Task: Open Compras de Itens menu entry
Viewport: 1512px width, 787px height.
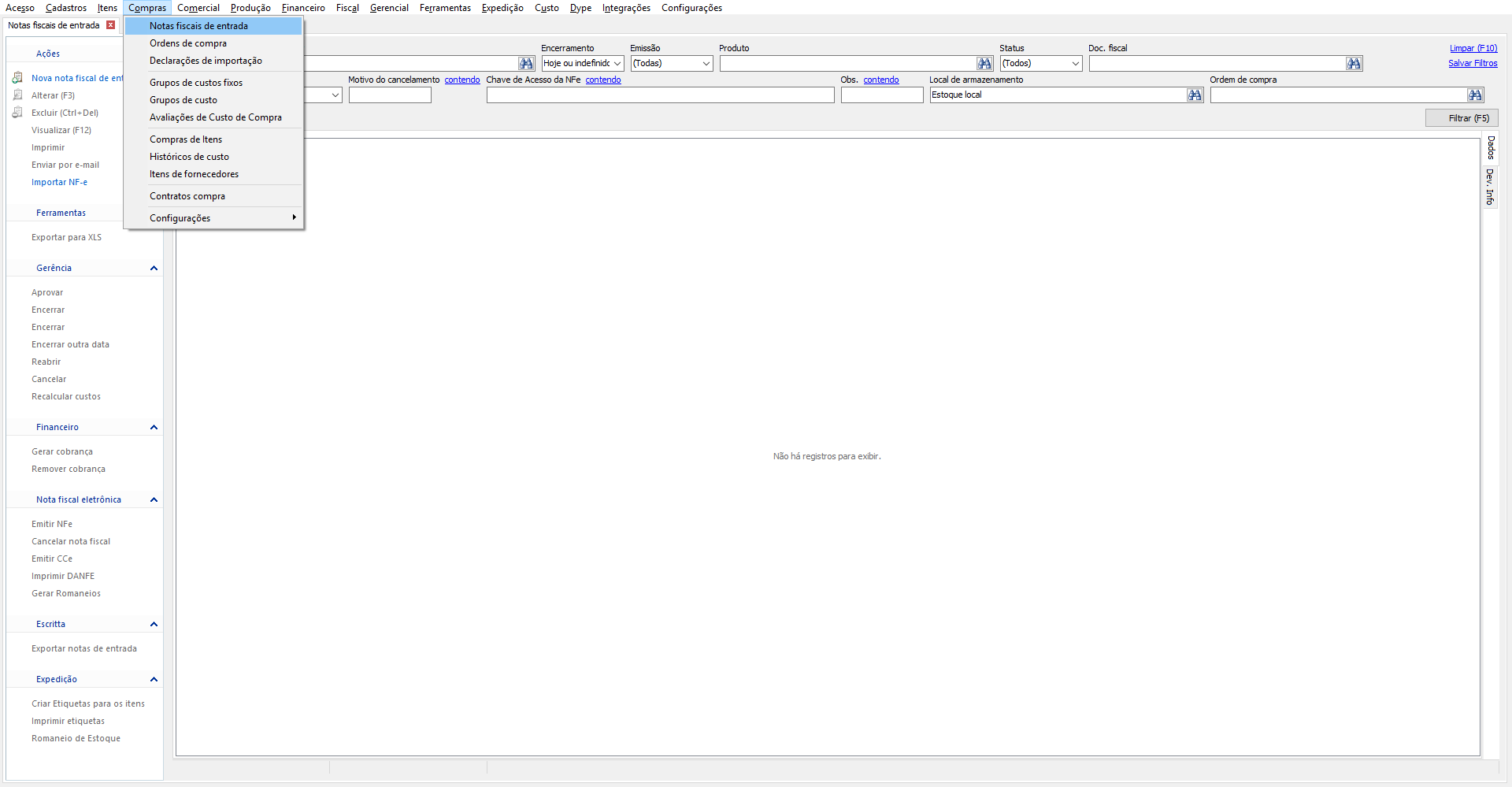Action: tap(213, 139)
